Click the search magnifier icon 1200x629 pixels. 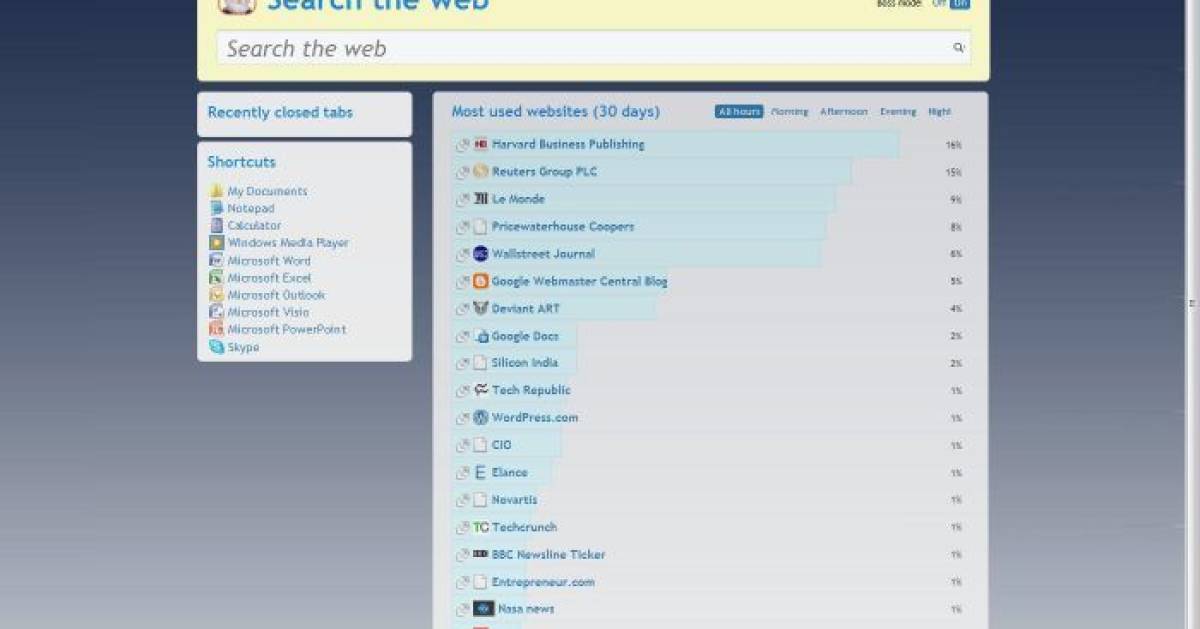click(x=958, y=47)
